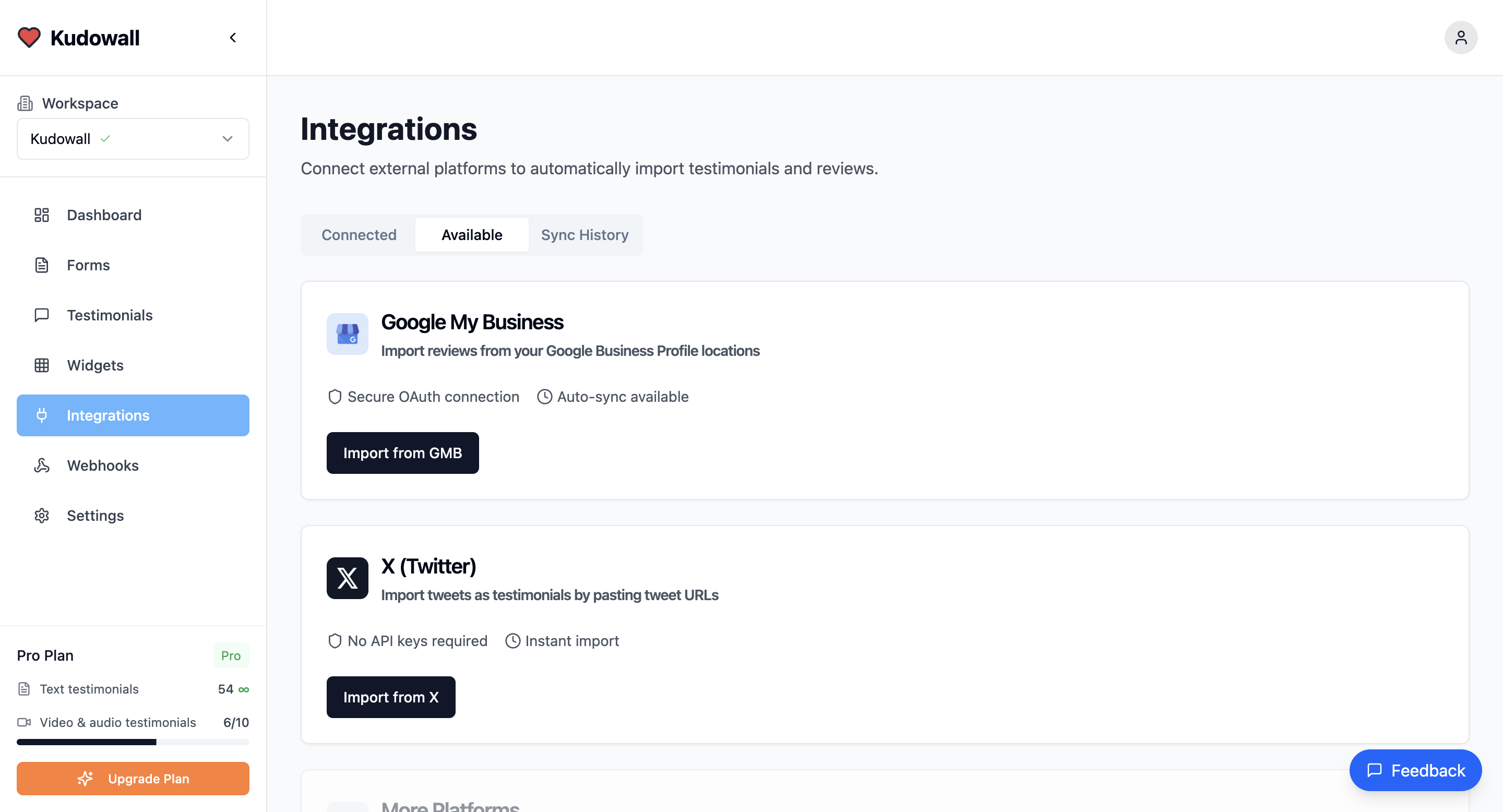Click the Webhooks icon
1503x812 pixels.
click(x=41, y=466)
